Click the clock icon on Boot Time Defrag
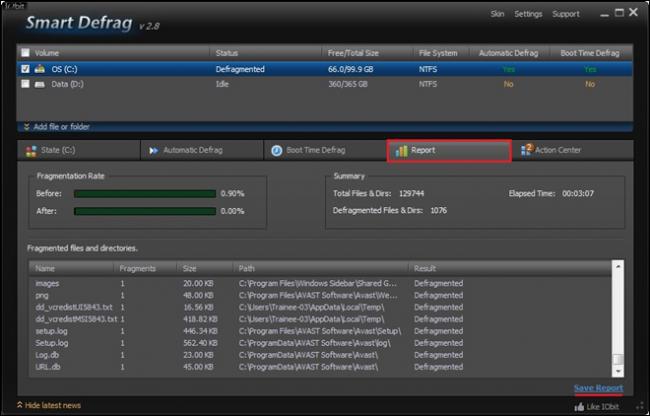Viewport: 650px width, 416px height. 276,151
